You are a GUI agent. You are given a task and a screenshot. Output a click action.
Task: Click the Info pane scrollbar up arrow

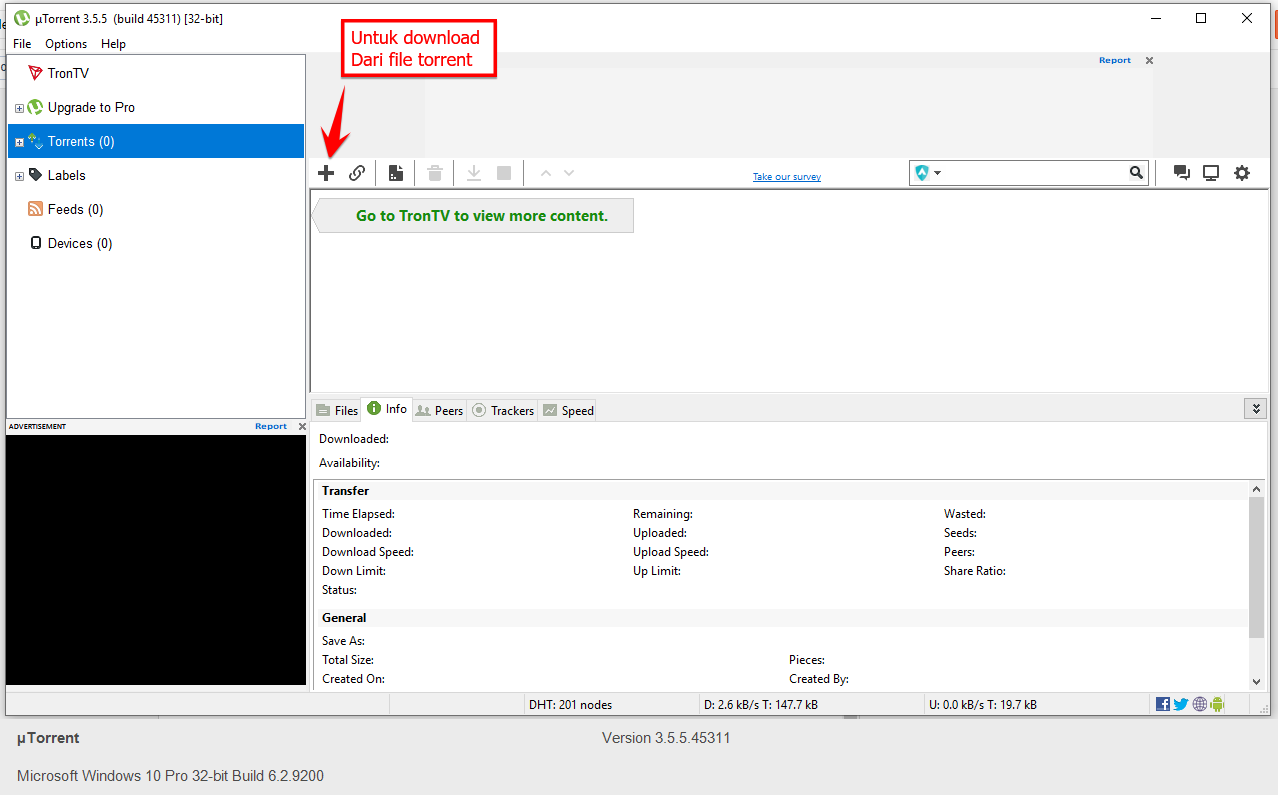1257,489
